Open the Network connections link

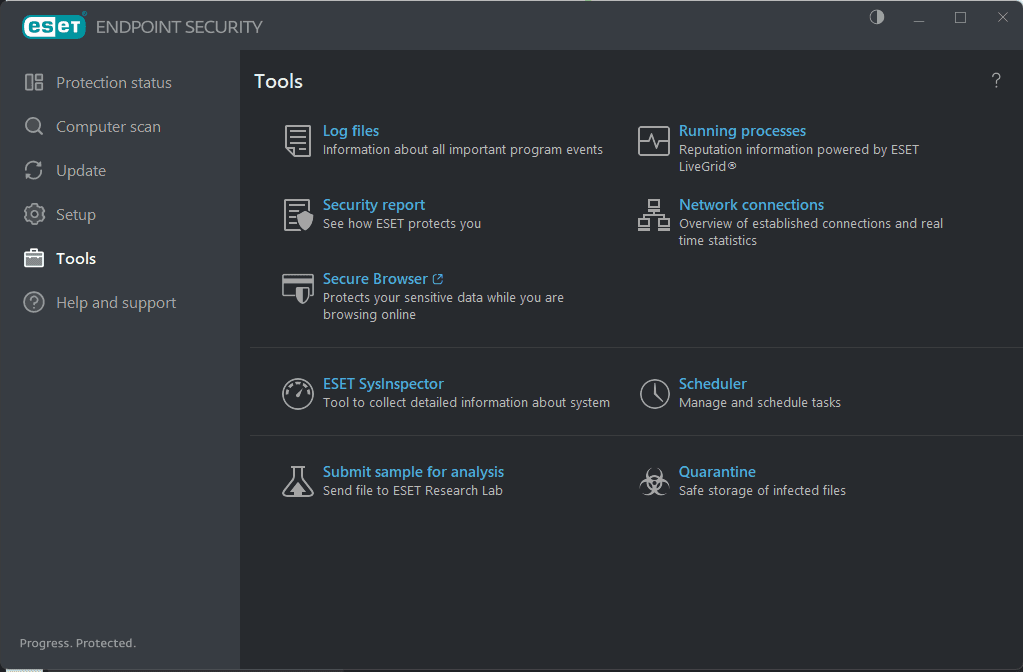point(752,205)
